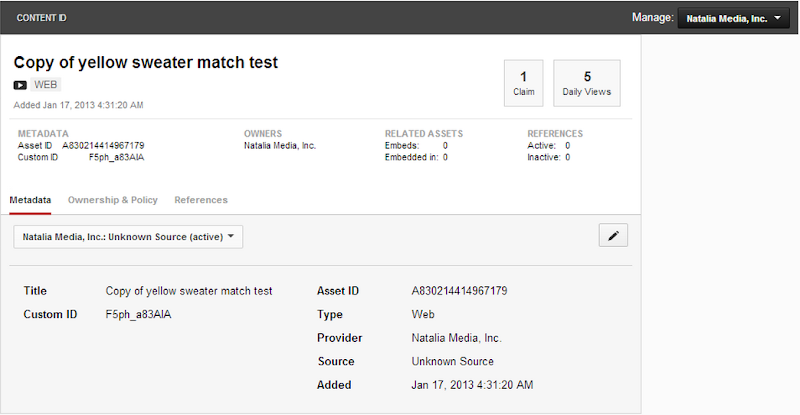Click the Added date in details table

(x=472, y=385)
